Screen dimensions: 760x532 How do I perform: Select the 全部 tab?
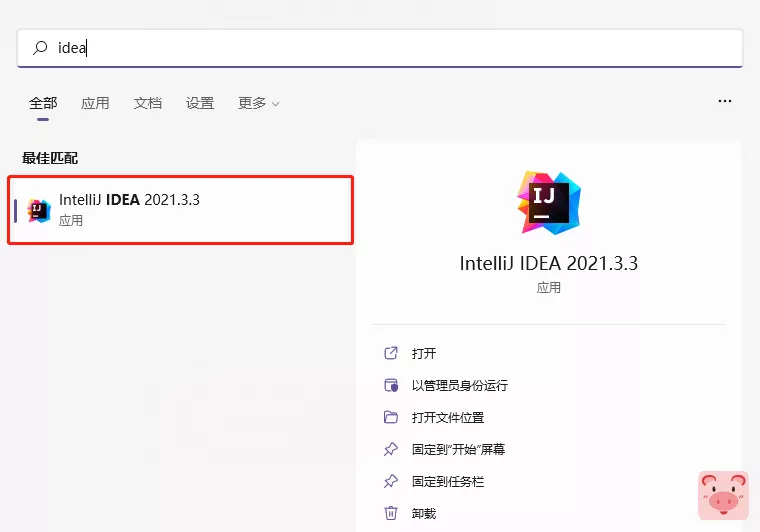43,103
